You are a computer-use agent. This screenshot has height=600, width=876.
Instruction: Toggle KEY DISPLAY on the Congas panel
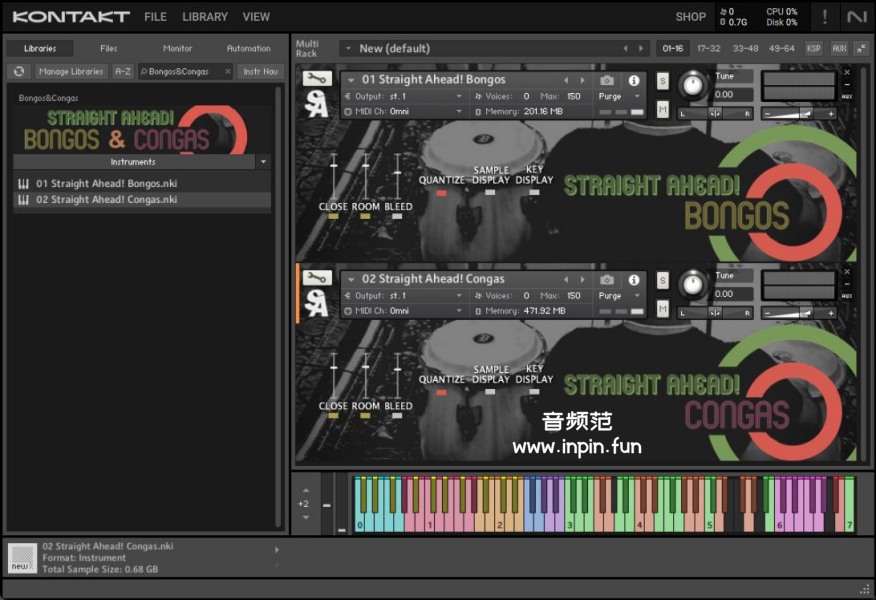[x=534, y=391]
